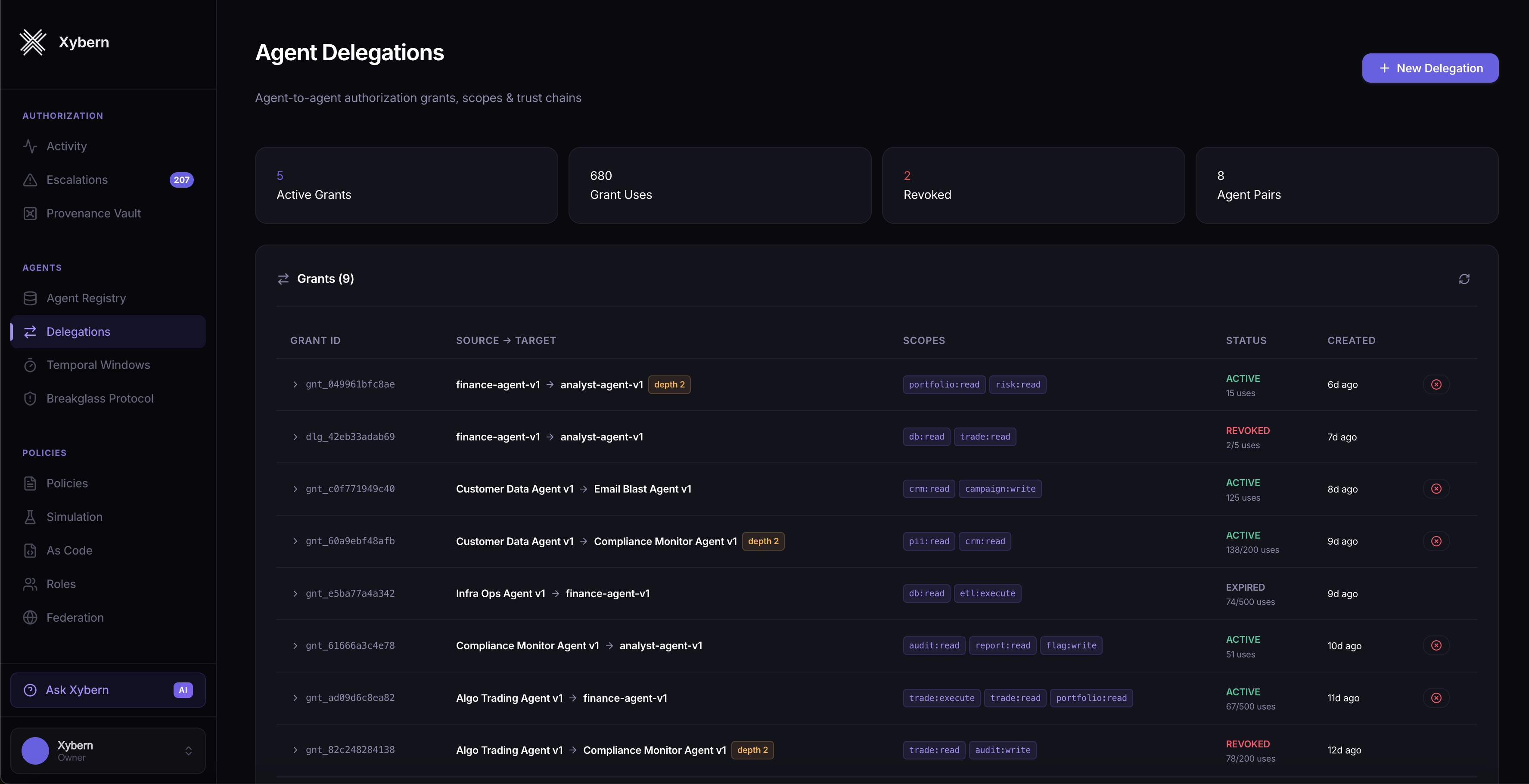Open the As Code policies page
The width and height of the screenshot is (1529, 784).
69,551
